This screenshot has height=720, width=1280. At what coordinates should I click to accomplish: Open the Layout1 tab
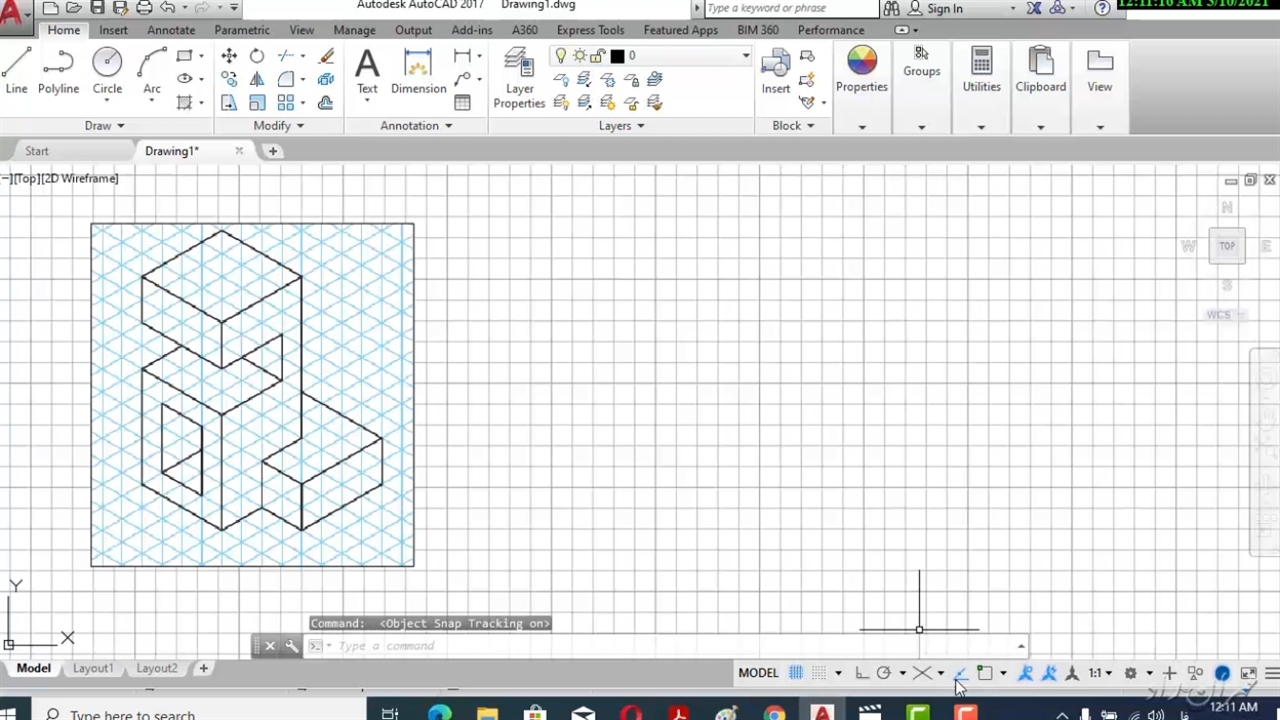pos(93,668)
